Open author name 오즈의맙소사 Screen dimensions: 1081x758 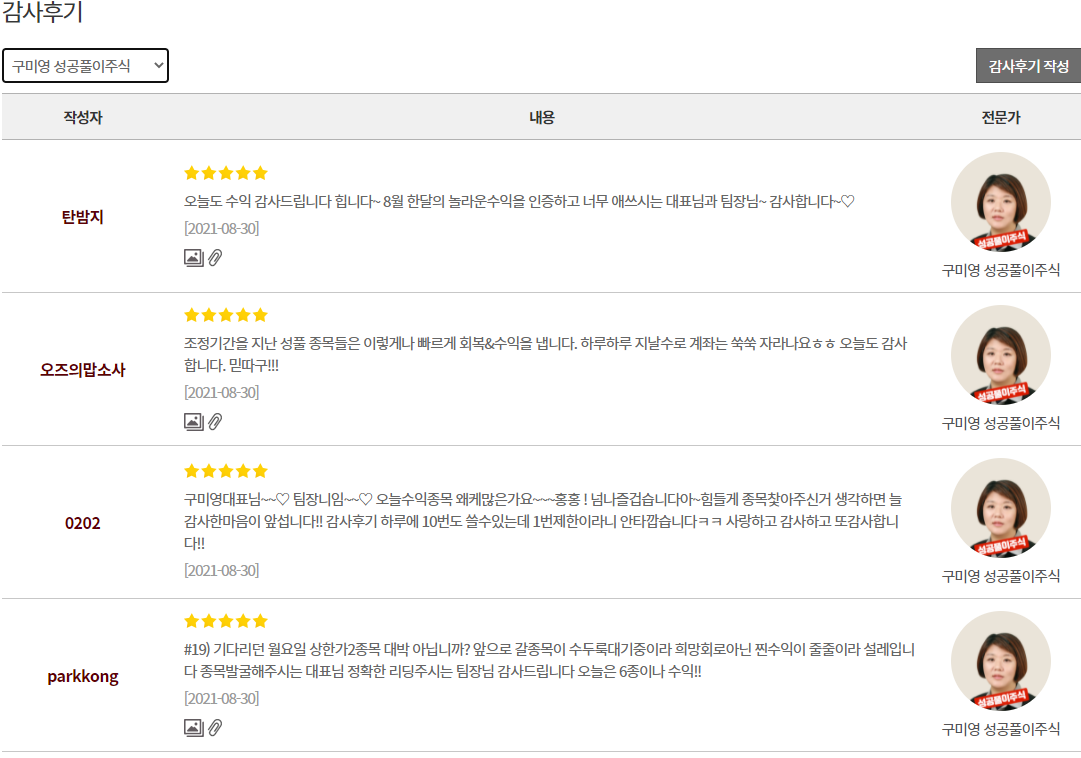click(x=83, y=370)
